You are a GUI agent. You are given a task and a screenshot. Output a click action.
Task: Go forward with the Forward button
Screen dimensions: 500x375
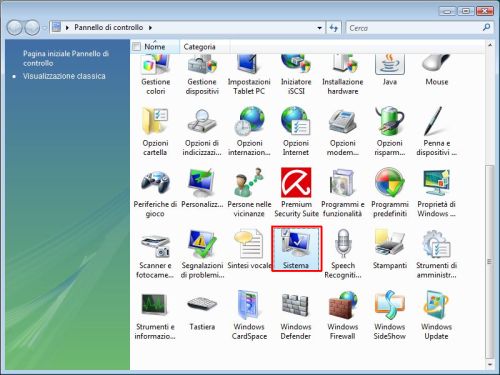(32, 28)
